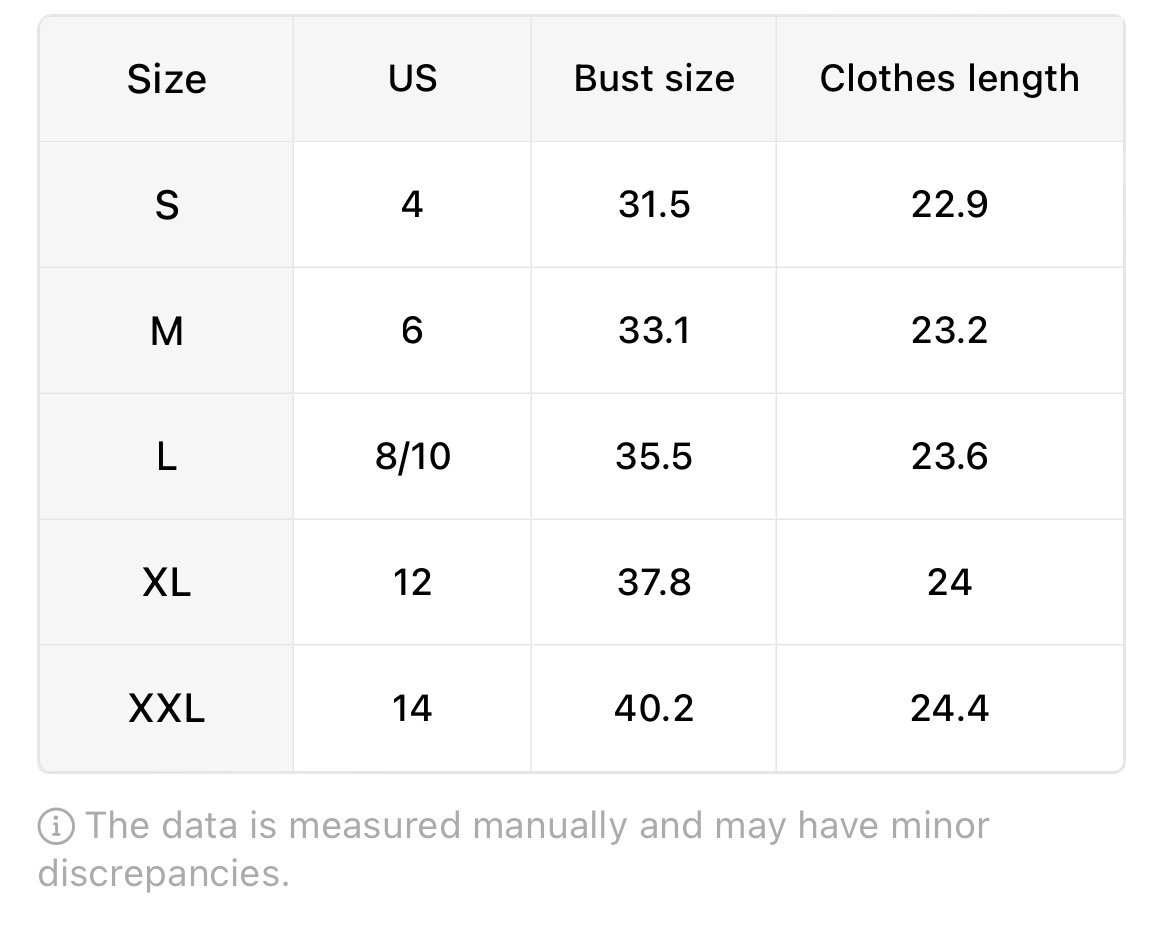Click the bust size 40.2 cell

(x=654, y=708)
